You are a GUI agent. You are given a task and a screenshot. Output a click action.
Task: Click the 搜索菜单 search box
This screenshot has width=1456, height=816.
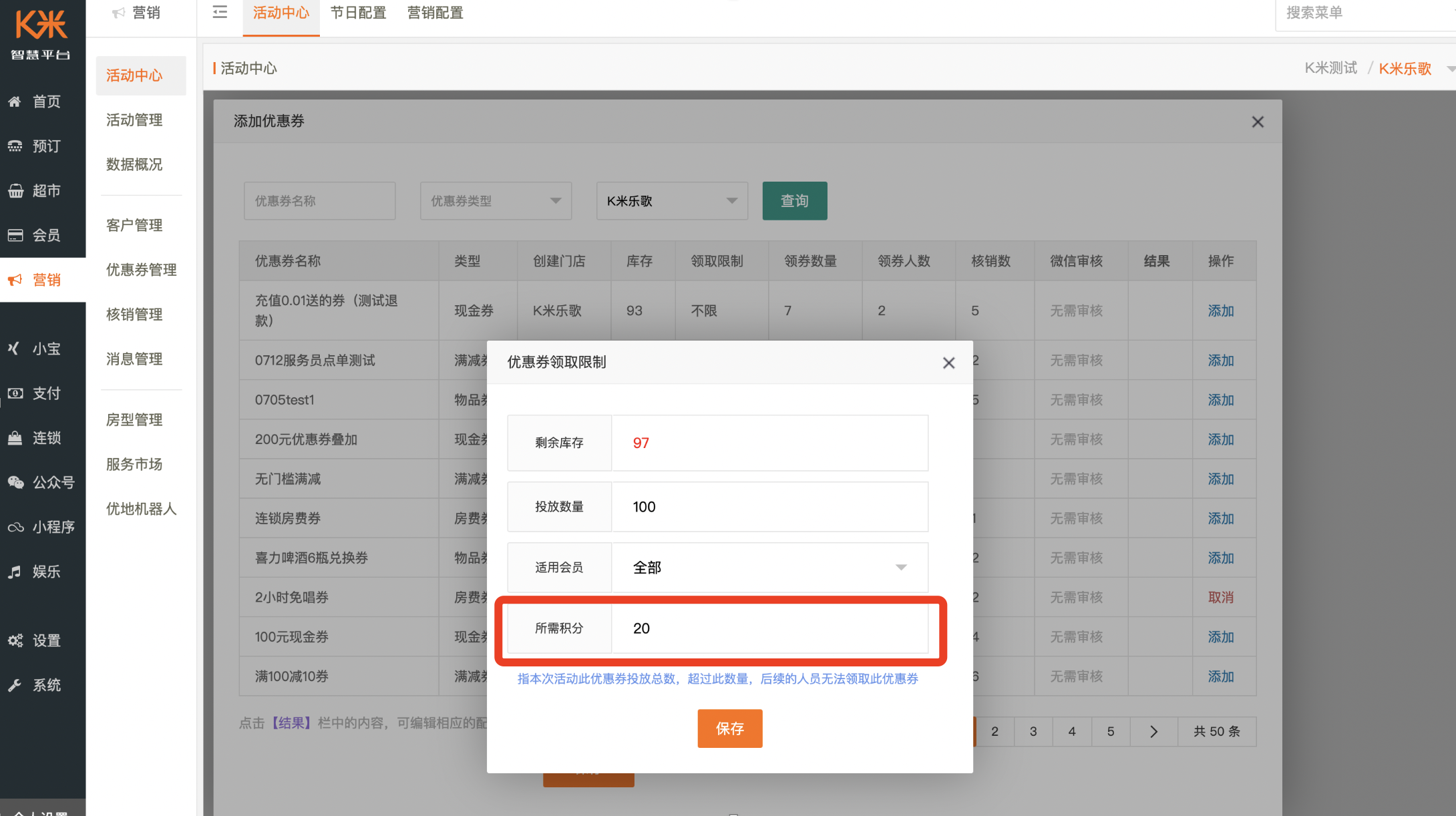1366,13
